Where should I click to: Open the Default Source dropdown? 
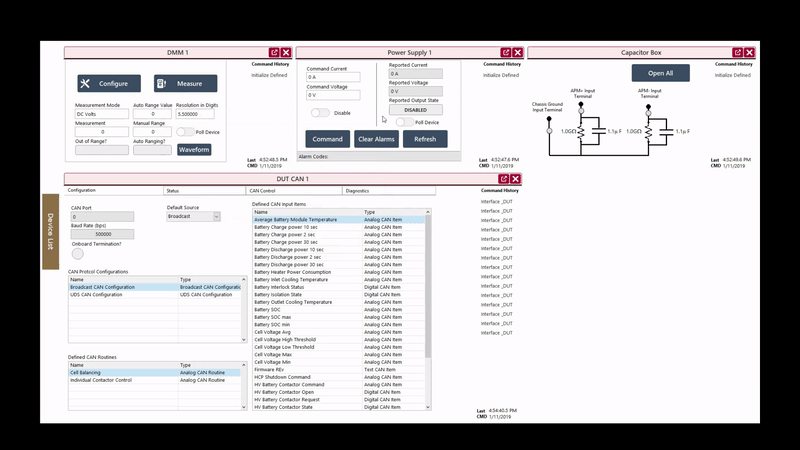[193, 216]
